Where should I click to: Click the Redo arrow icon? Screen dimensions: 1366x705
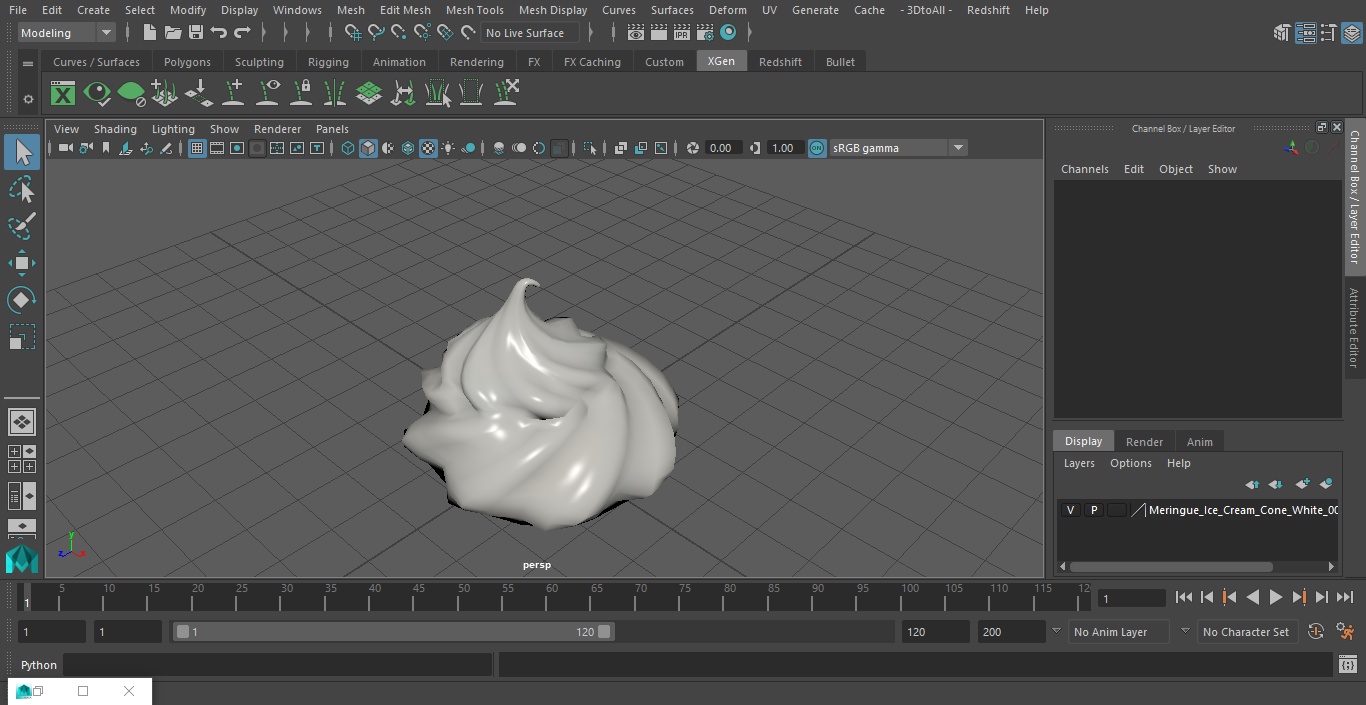point(242,33)
